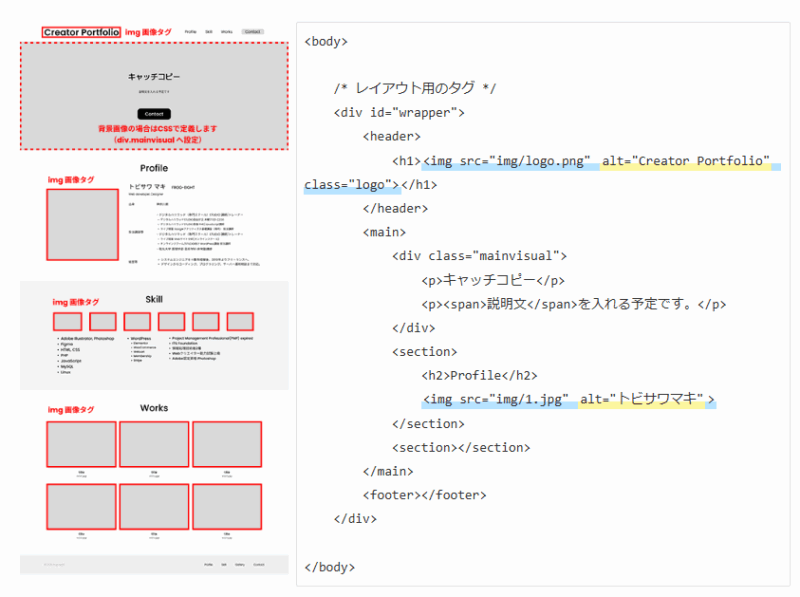Select the top-right Works thumbnail

(227, 444)
